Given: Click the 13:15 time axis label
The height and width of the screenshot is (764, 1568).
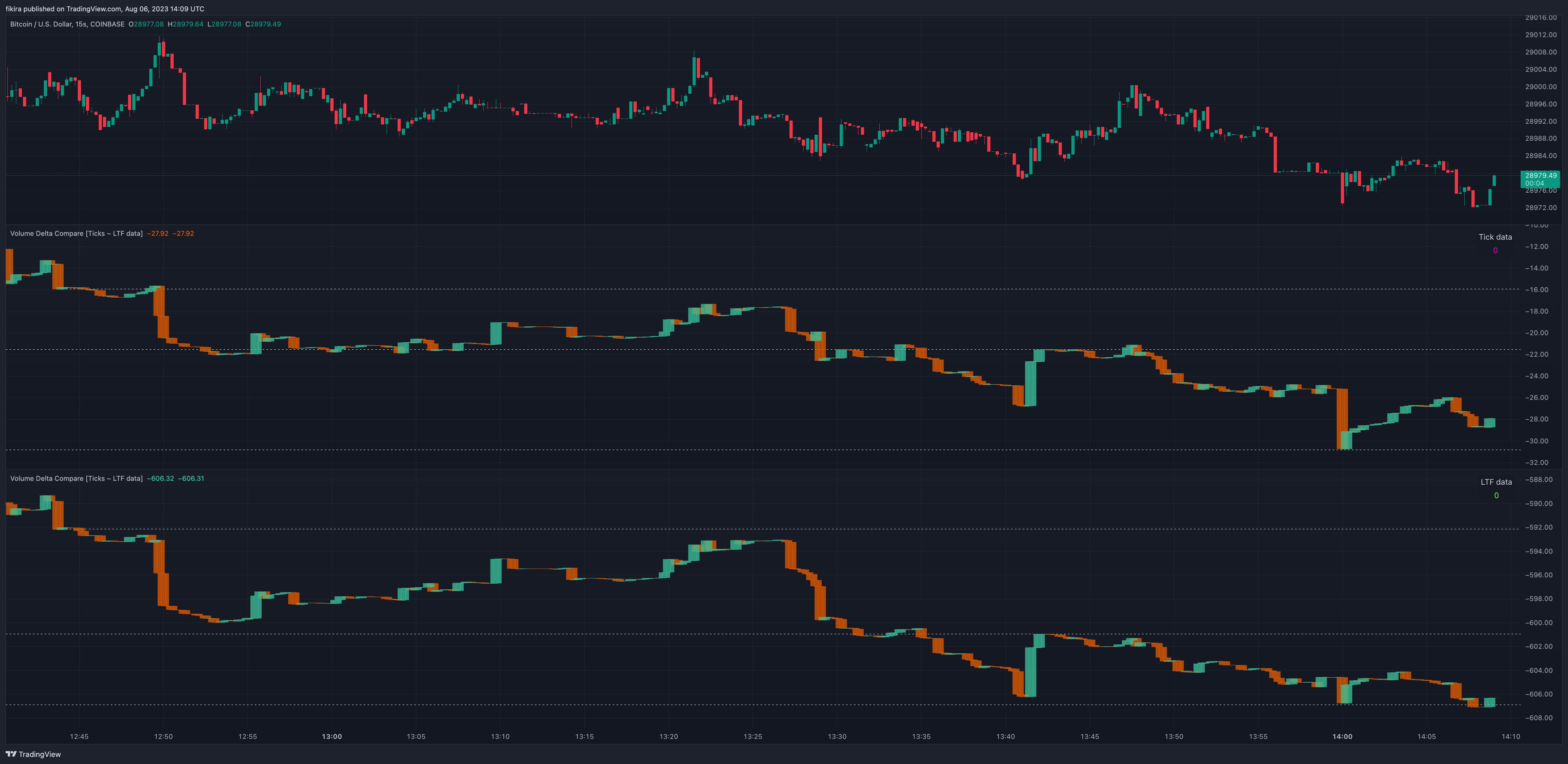Looking at the screenshot, I should coord(584,737).
